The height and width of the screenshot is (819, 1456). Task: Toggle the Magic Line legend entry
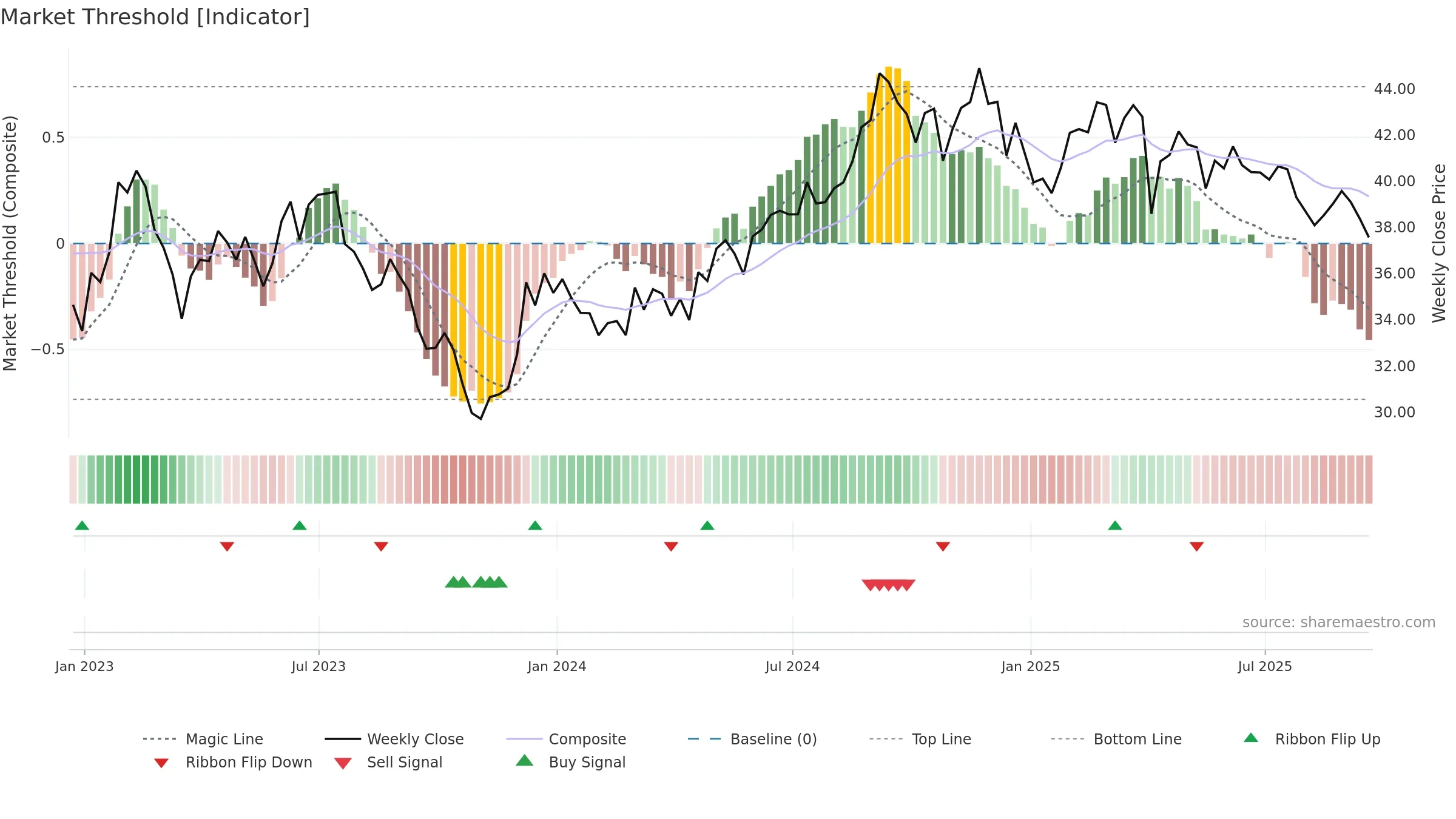(x=203, y=739)
